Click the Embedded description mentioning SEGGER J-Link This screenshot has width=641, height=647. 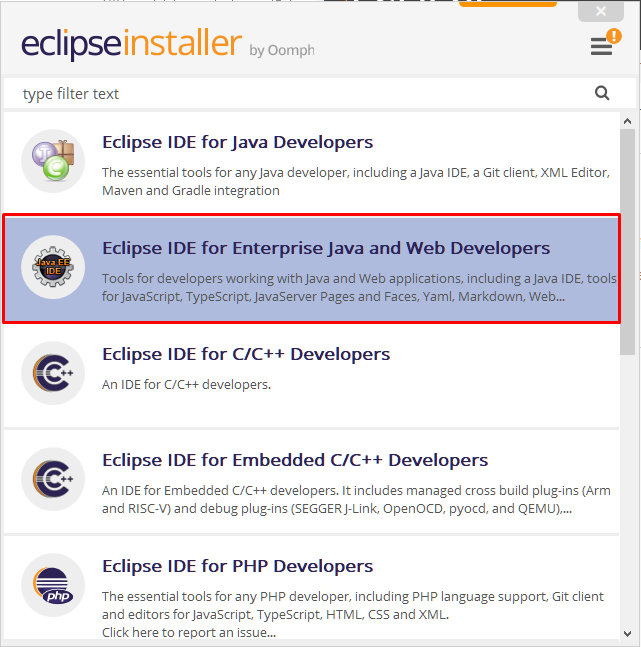click(356, 500)
